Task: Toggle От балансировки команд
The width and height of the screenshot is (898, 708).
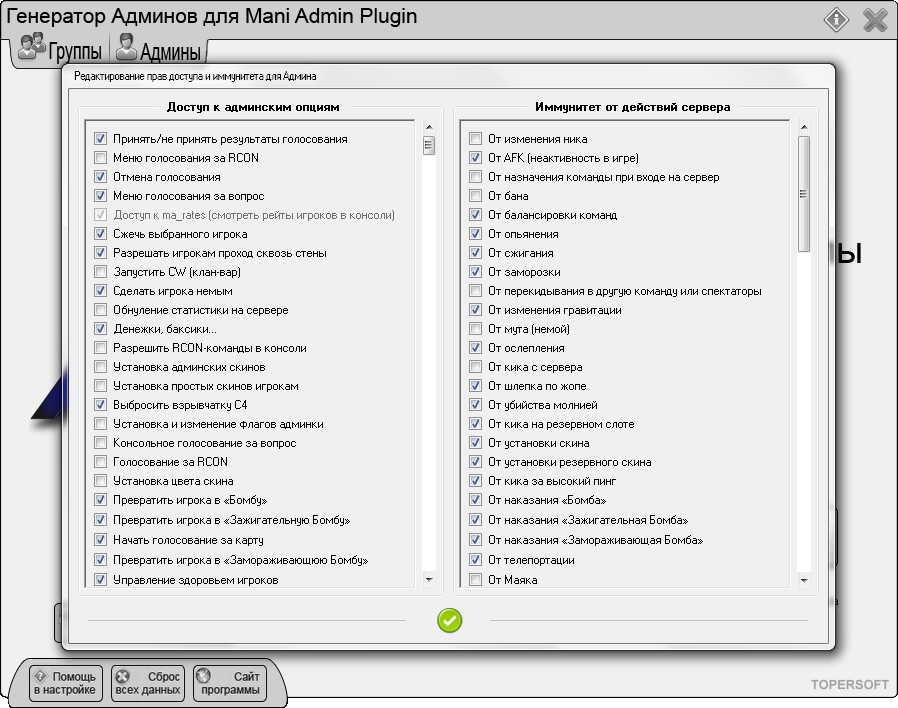Action: (x=475, y=215)
